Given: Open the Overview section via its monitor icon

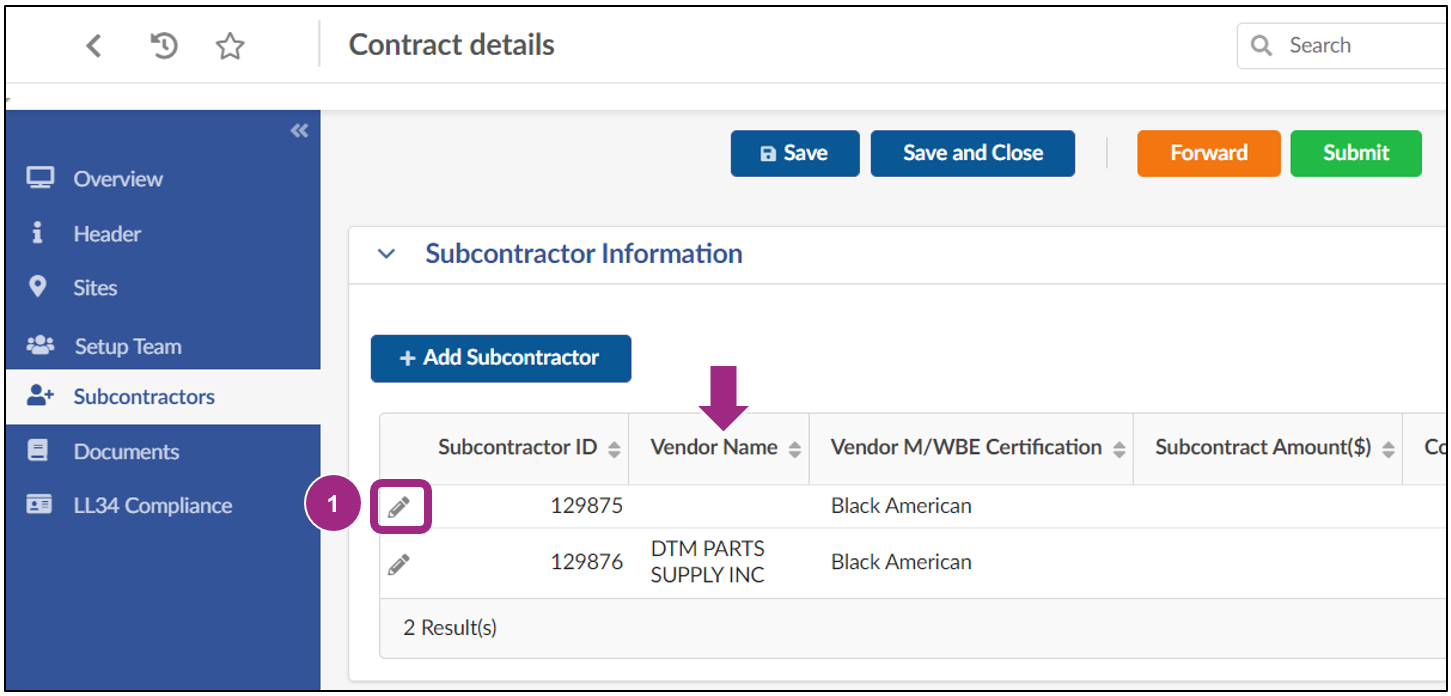Looking at the screenshot, I should tap(40, 178).
